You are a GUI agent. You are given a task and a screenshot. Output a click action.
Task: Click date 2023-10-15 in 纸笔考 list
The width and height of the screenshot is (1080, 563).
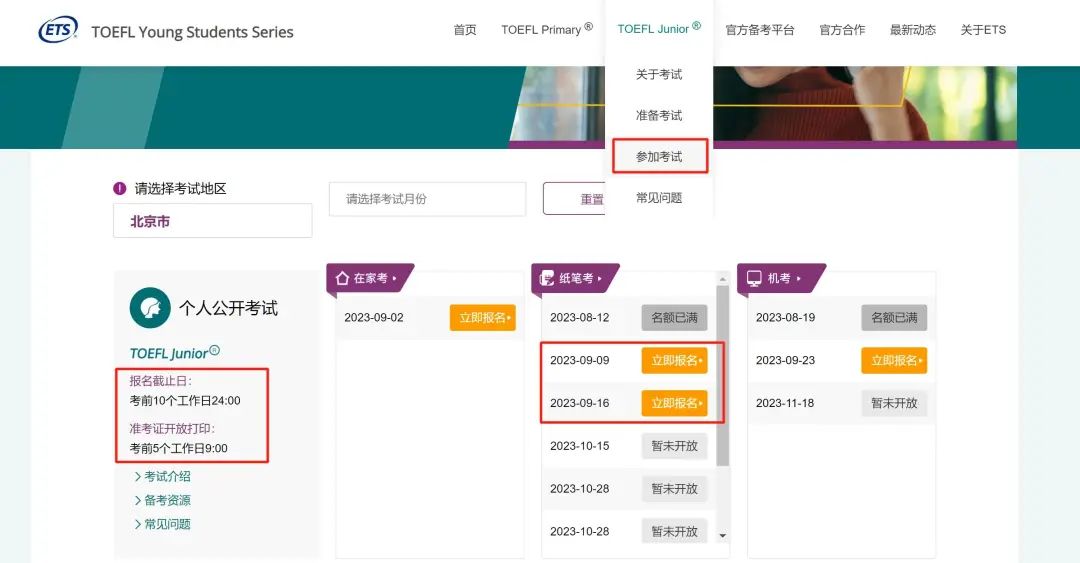click(x=579, y=446)
